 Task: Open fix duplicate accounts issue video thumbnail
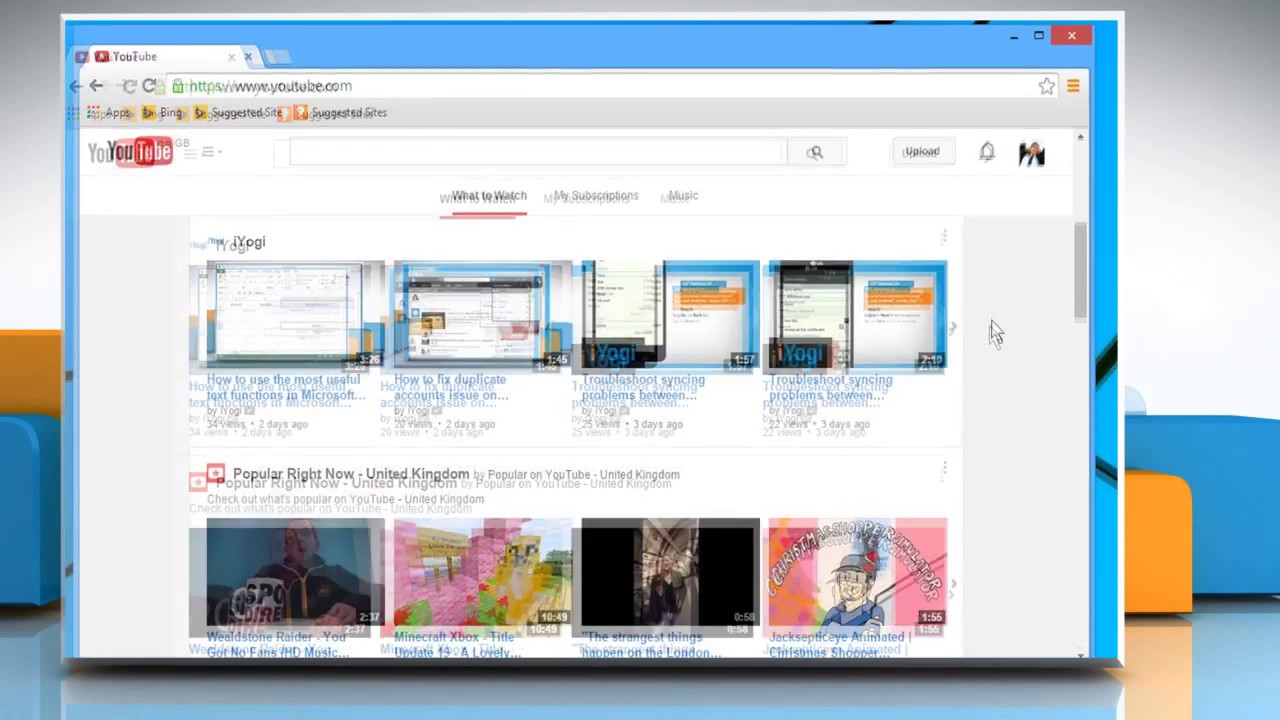click(483, 316)
